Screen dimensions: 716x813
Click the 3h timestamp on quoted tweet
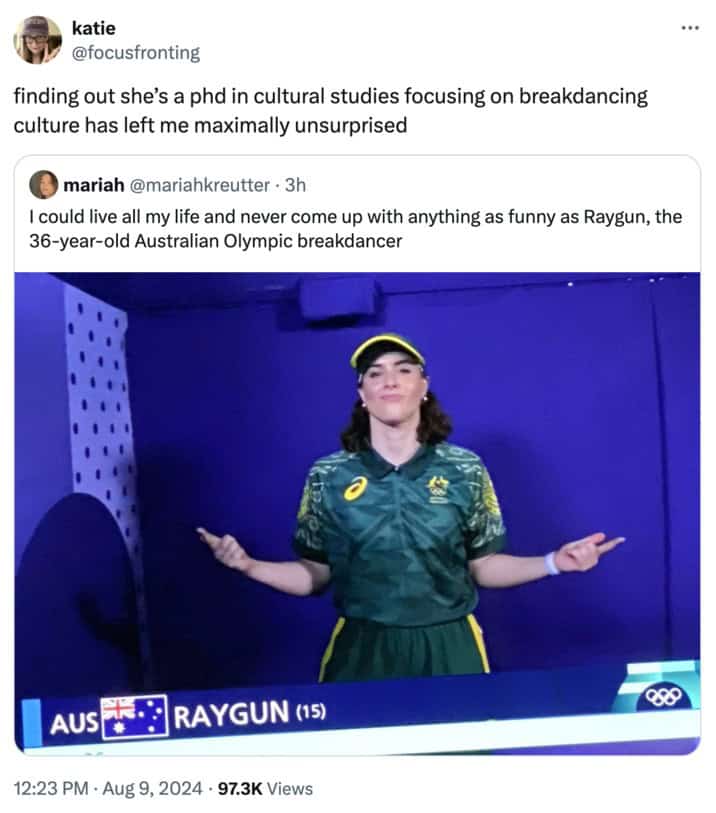296,185
